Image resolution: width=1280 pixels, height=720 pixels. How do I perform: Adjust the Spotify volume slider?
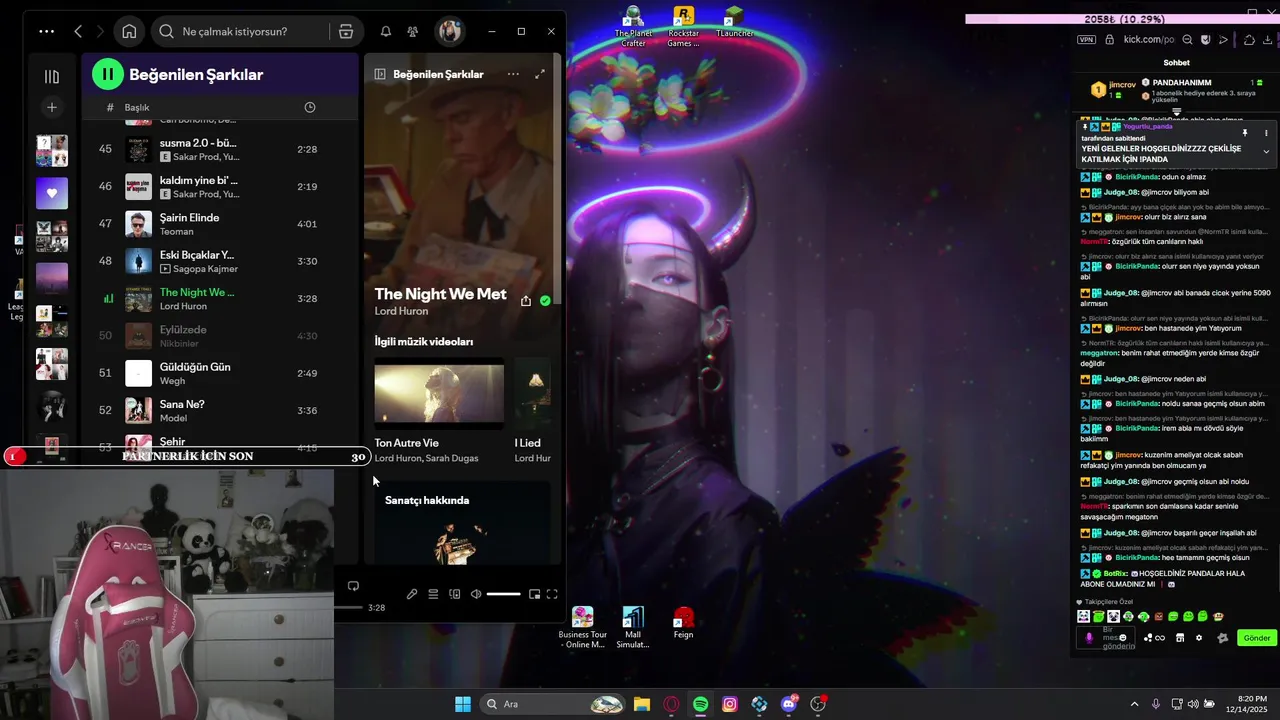point(503,594)
